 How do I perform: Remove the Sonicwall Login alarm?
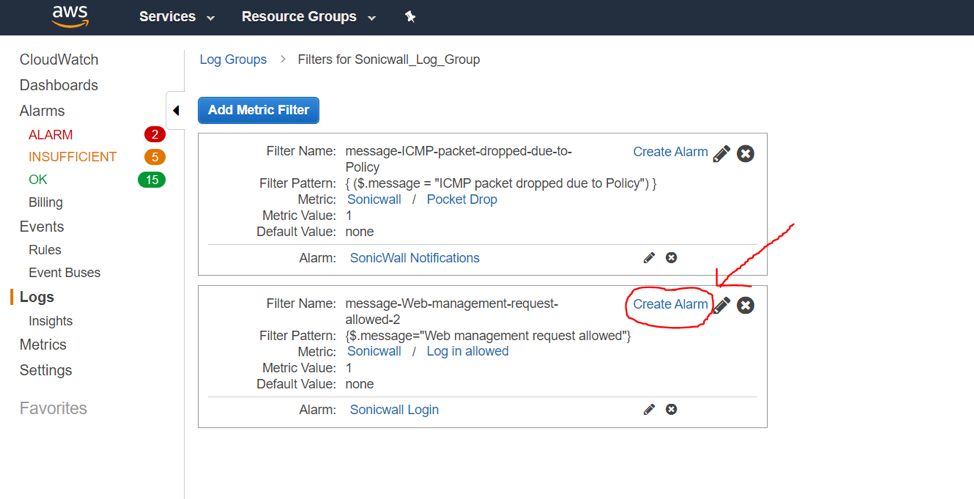coord(671,410)
